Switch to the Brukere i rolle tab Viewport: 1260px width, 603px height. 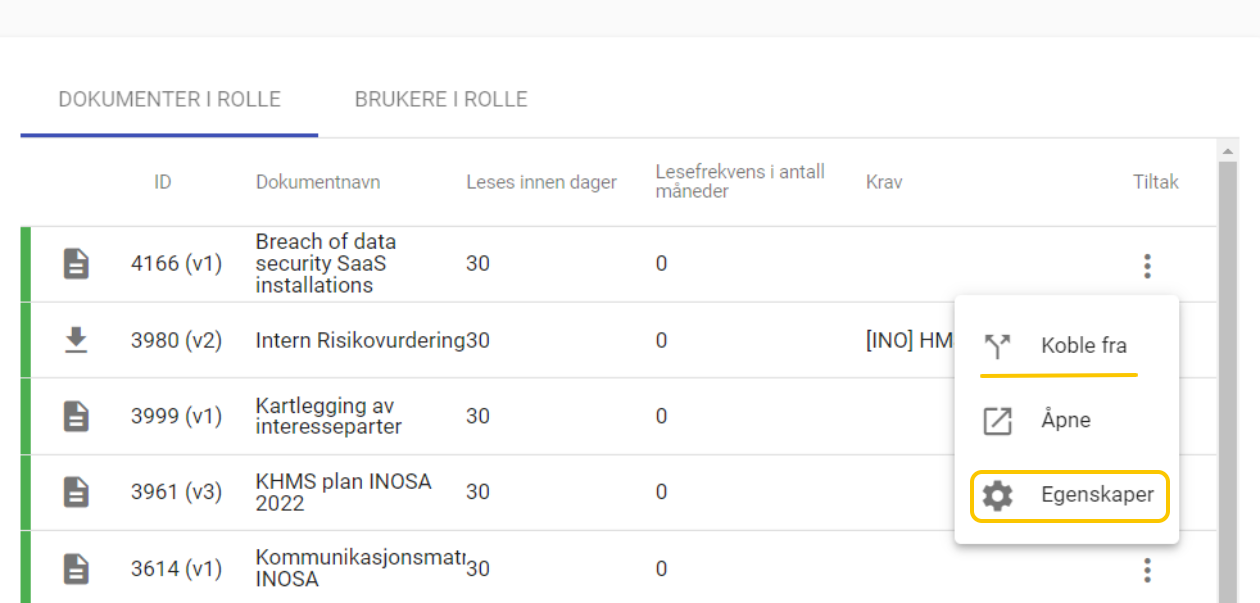pos(441,100)
